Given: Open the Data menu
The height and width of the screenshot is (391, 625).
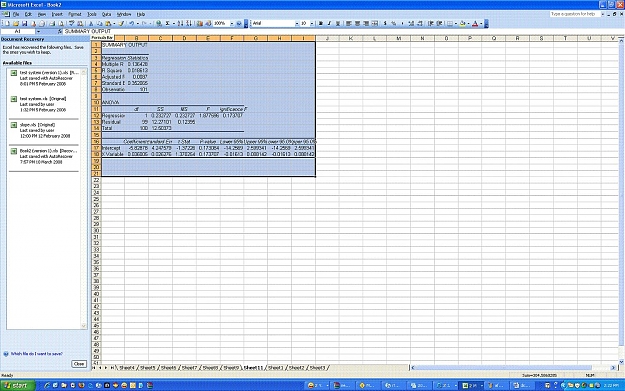Looking at the screenshot, I should click(x=106, y=14).
